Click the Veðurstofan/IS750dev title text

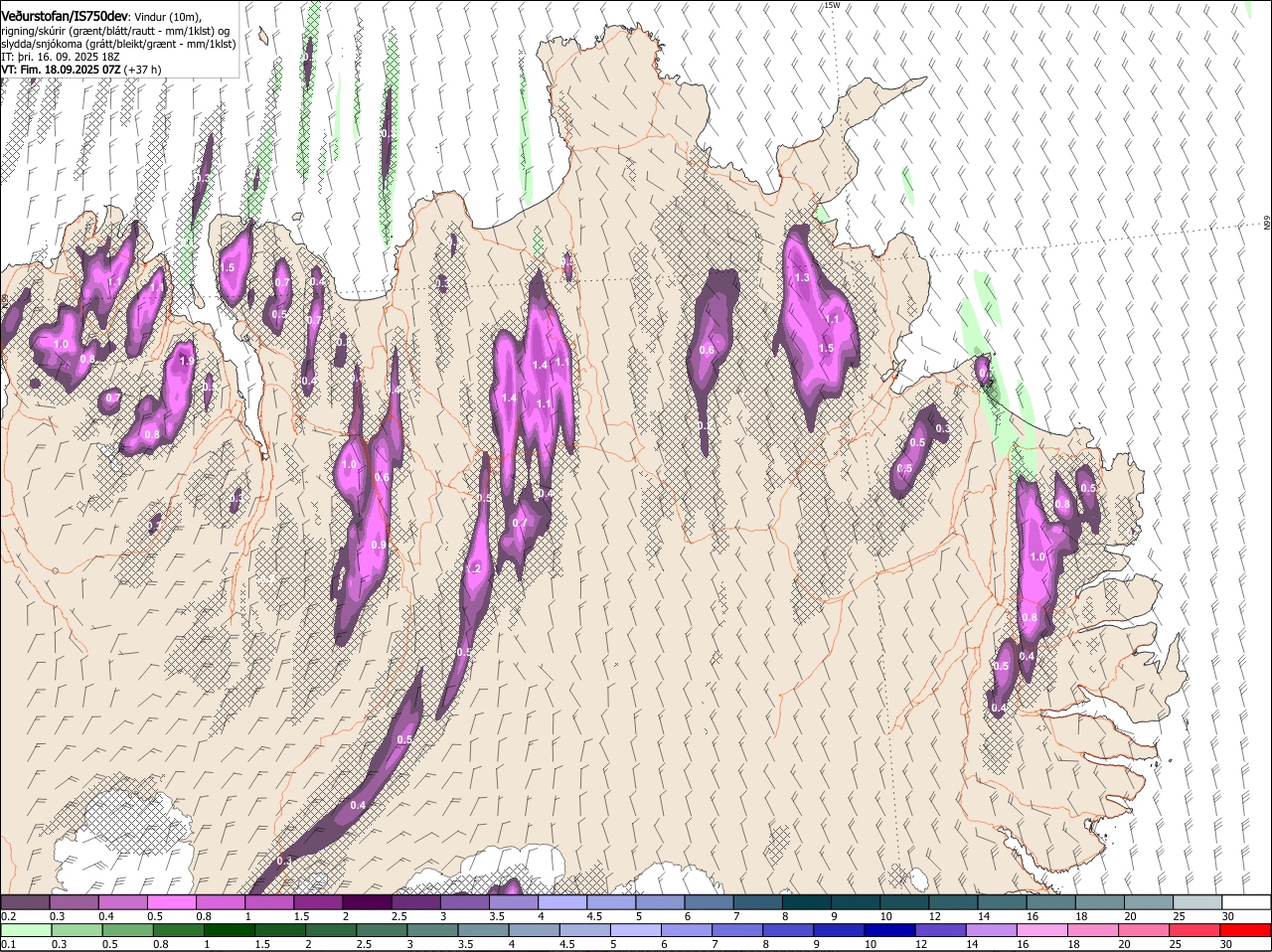(x=65, y=17)
